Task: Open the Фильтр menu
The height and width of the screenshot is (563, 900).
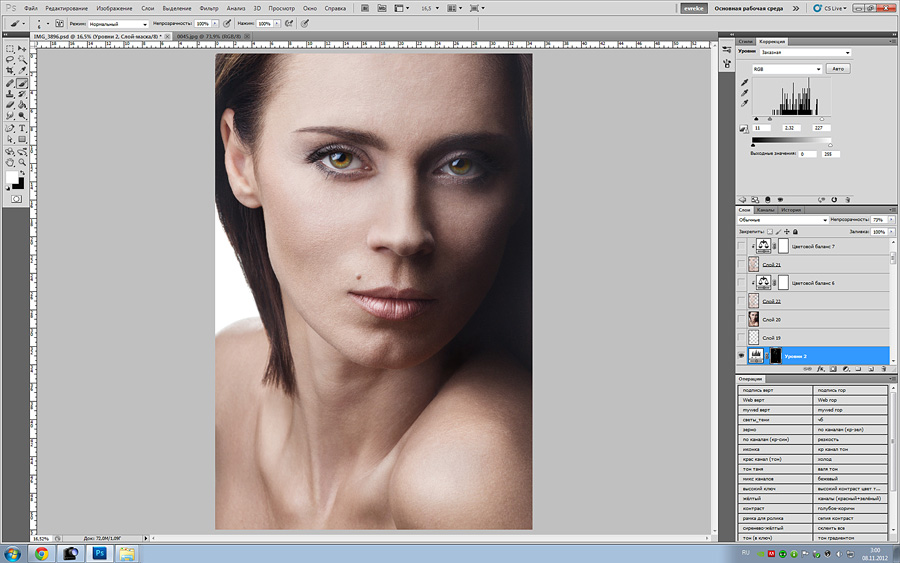Action: coord(208,7)
